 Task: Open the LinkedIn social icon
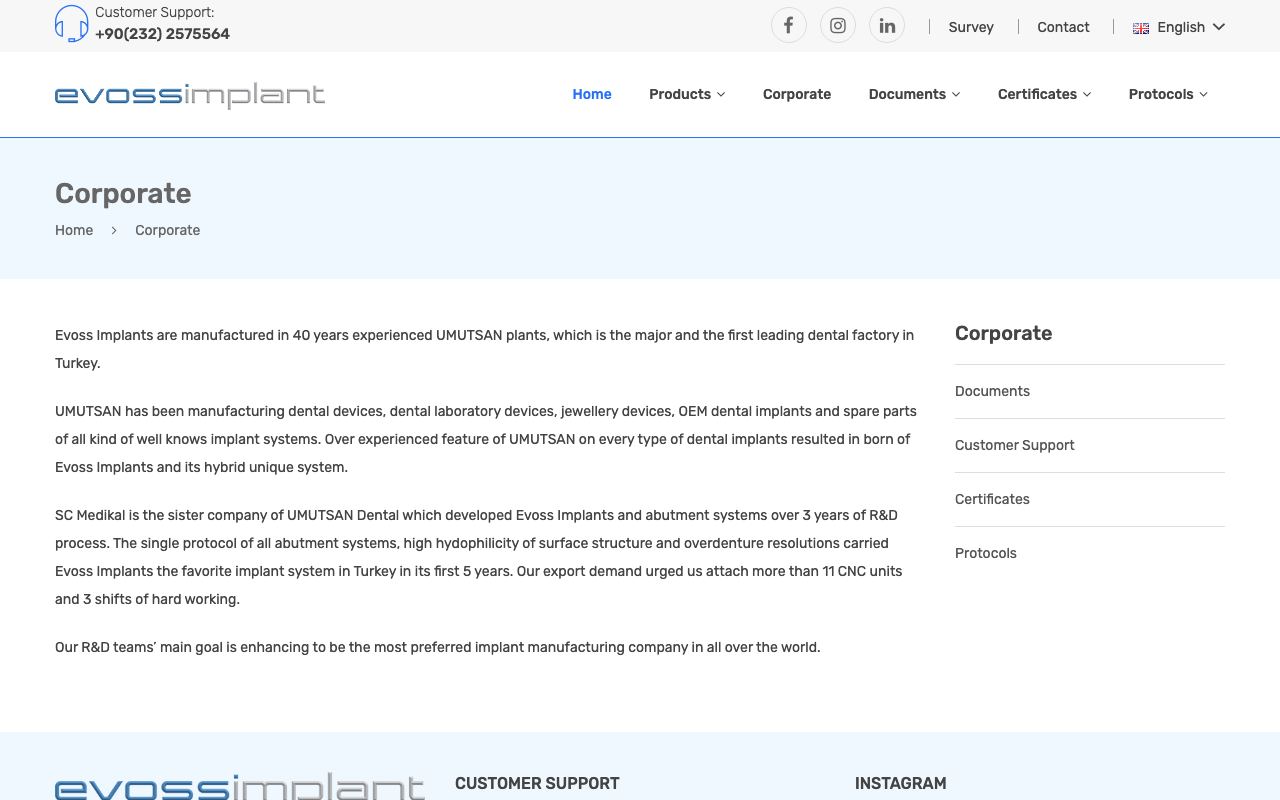pos(887,25)
